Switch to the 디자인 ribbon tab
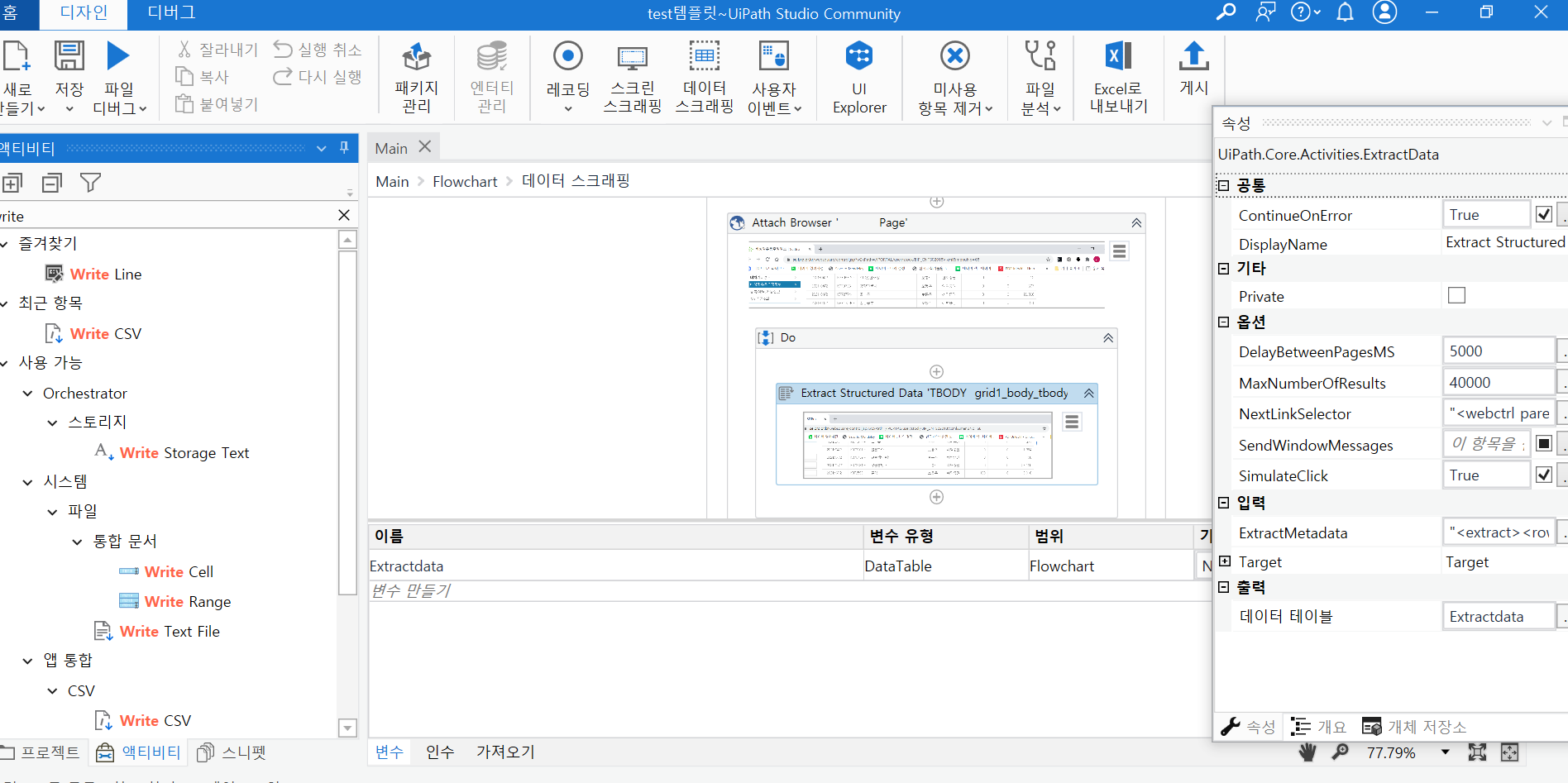1568x783 pixels. [84, 12]
